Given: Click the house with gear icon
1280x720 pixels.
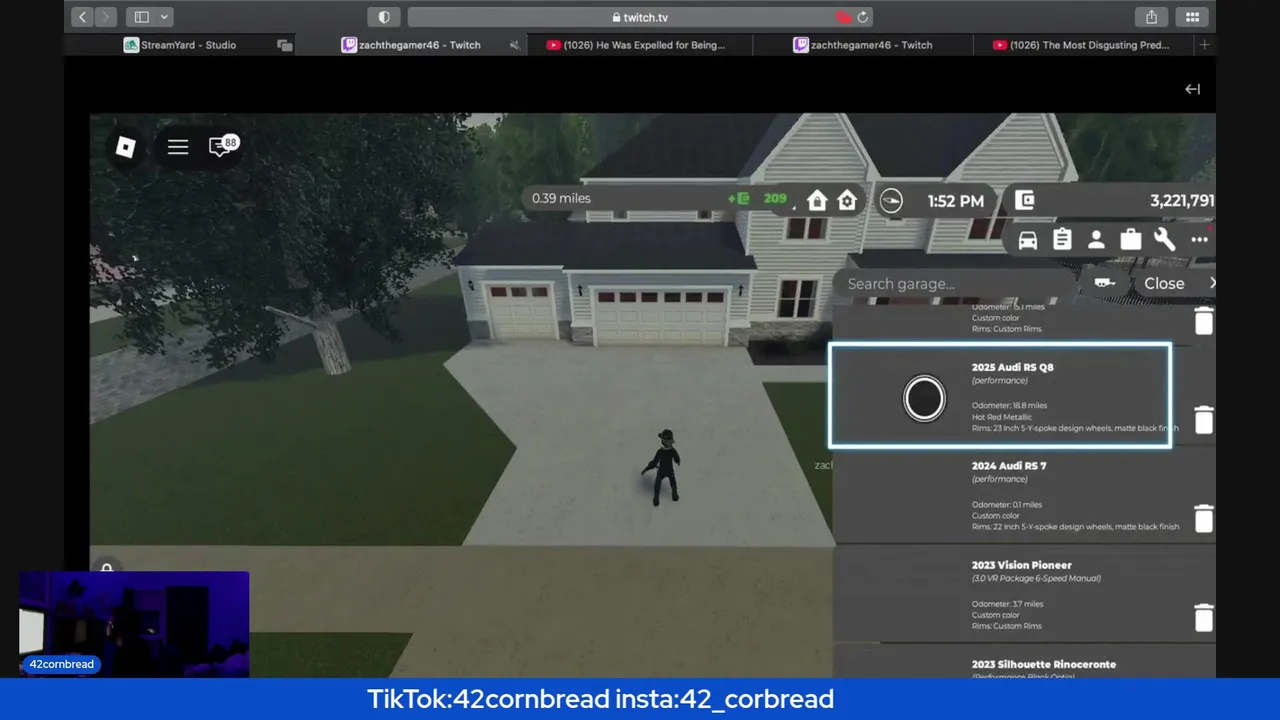Looking at the screenshot, I should (847, 200).
